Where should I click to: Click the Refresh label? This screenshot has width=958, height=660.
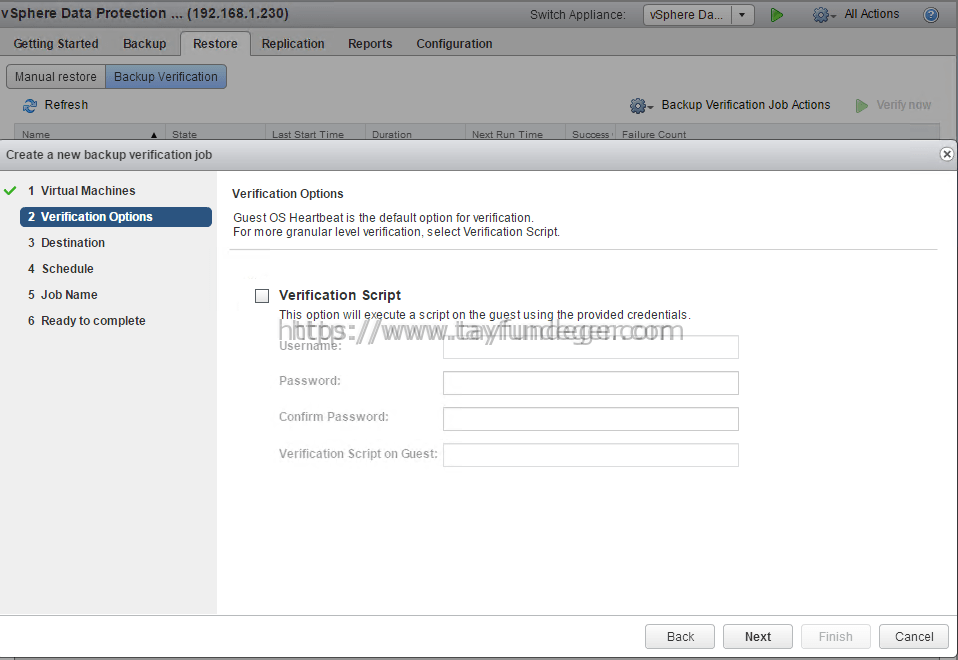click(x=66, y=105)
